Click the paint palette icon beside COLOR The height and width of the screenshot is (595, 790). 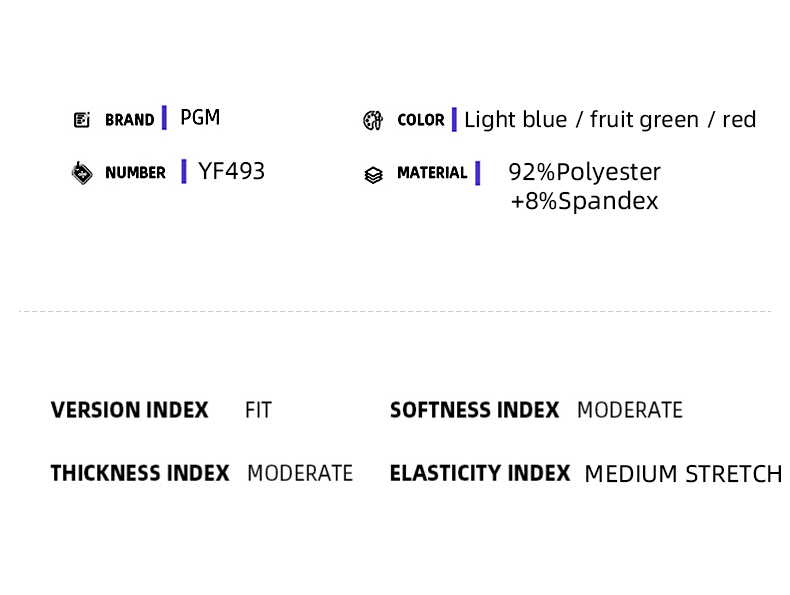click(x=373, y=120)
